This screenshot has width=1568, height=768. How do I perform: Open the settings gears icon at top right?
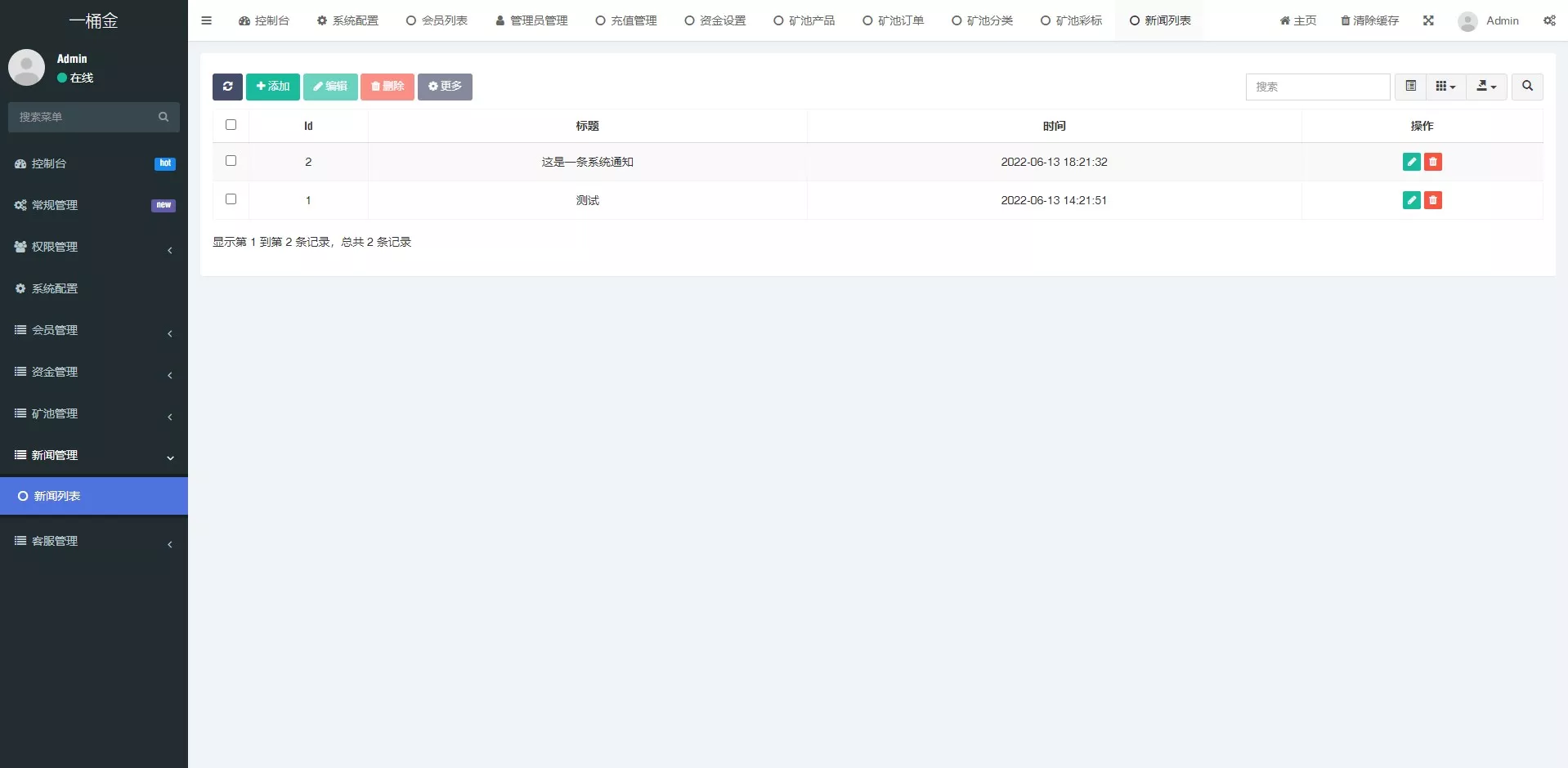(x=1549, y=20)
